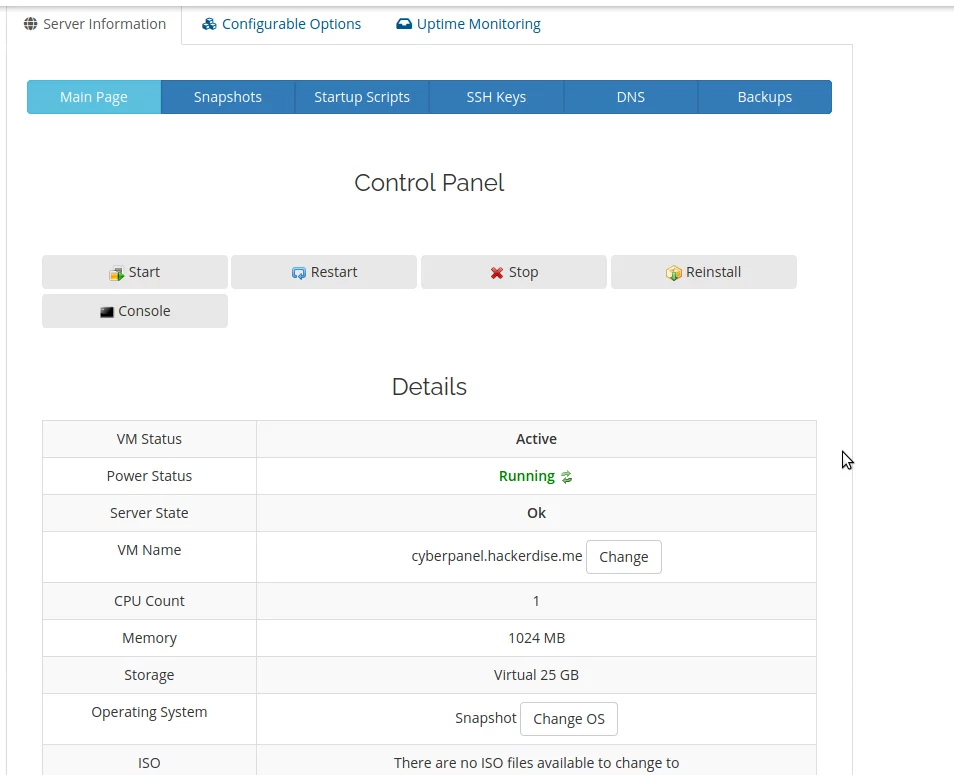Image resolution: width=954 pixels, height=775 pixels.
Task: Click the red X Stop icon
Action: (496, 273)
